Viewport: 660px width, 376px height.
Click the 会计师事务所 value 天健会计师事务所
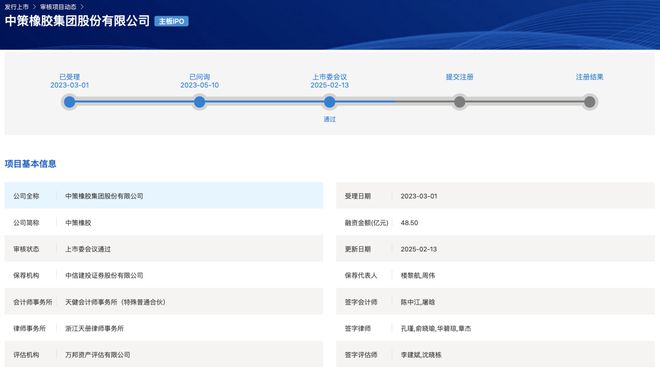pyautogui.click(x=115, y=302)
